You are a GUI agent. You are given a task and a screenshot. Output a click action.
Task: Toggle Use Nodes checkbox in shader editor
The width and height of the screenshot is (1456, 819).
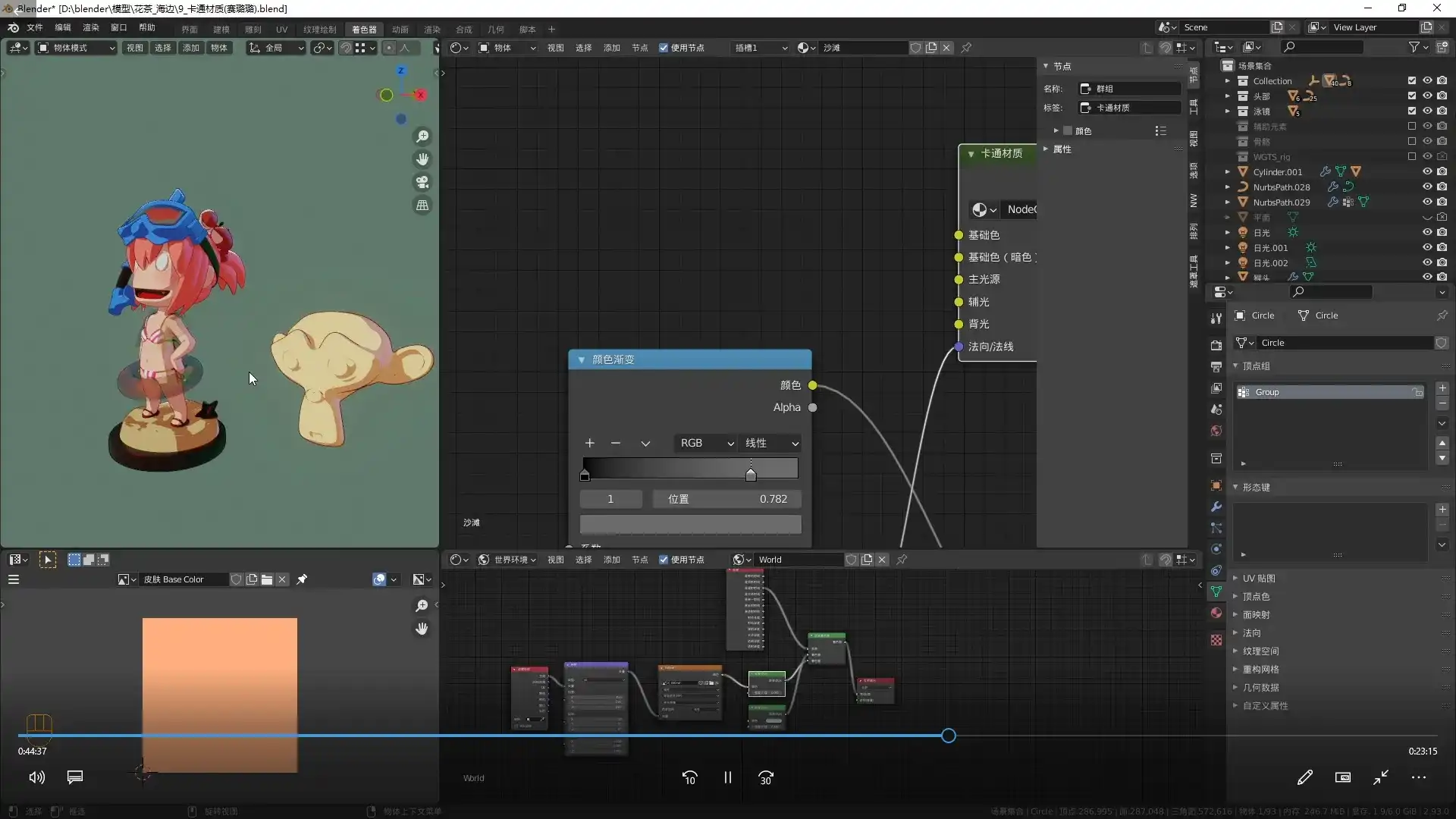[664, 48]
